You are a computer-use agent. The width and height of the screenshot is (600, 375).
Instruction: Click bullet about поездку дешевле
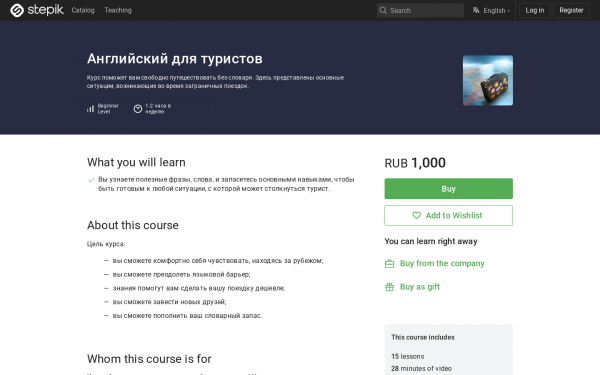199,288
